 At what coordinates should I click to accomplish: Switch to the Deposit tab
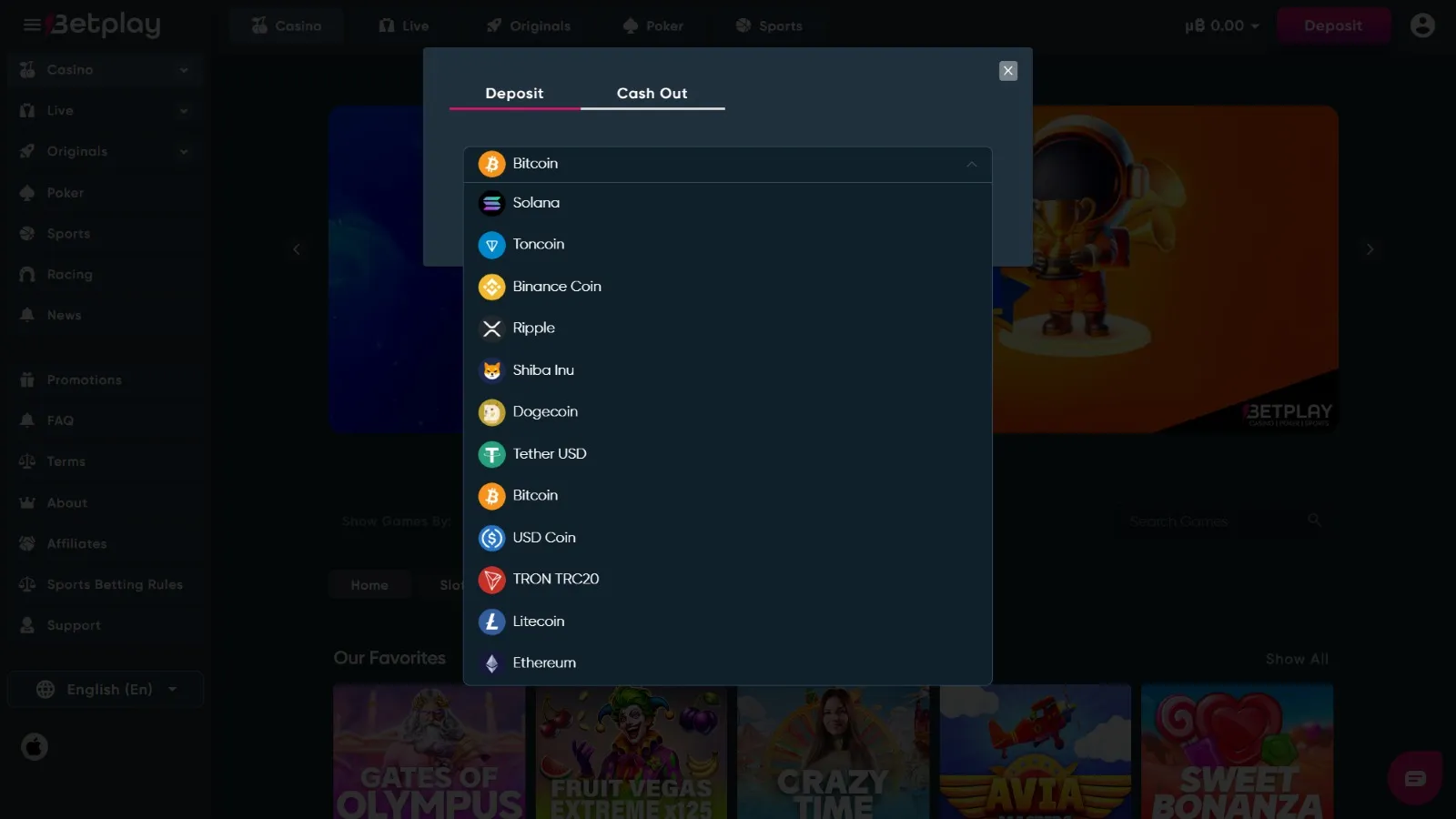(514, 94)
